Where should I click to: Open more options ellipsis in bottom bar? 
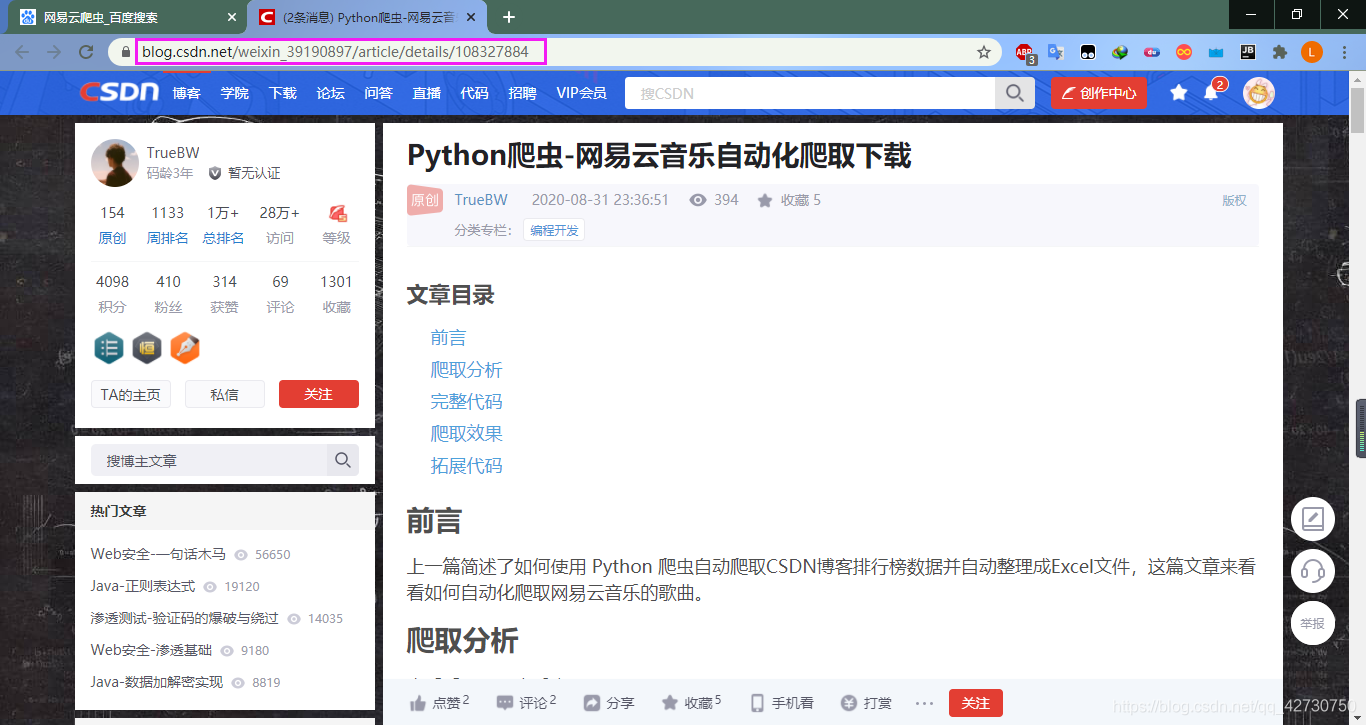pyautogui.click(x=924, y=702)
